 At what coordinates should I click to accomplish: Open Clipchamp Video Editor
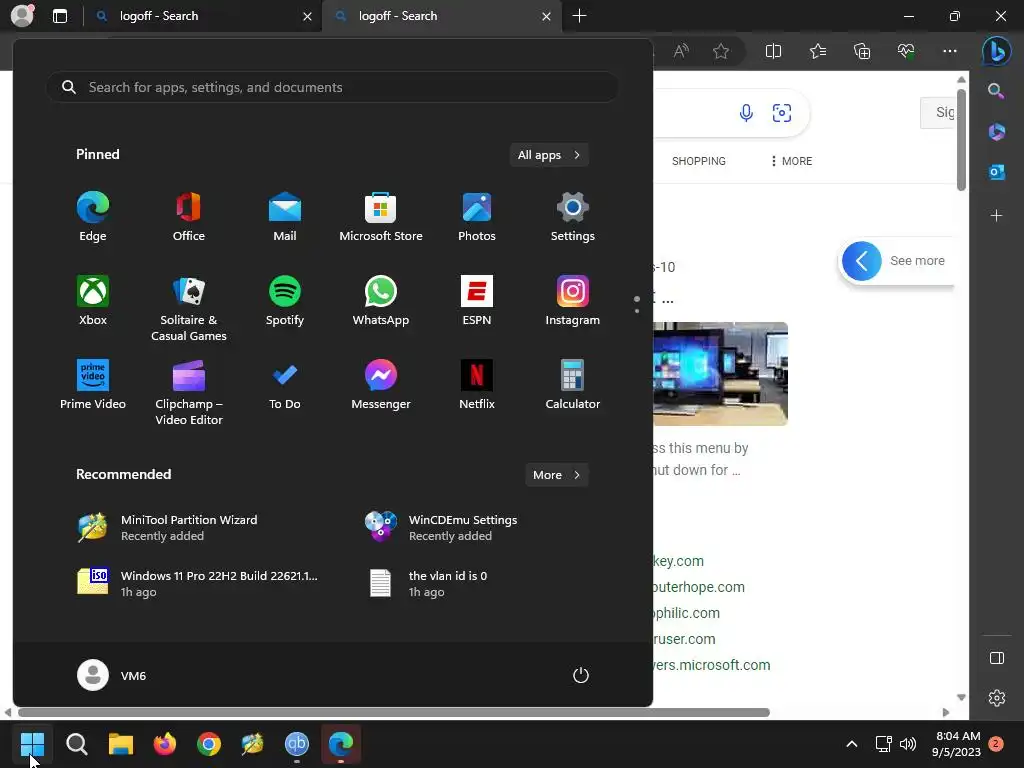[189, 392]
